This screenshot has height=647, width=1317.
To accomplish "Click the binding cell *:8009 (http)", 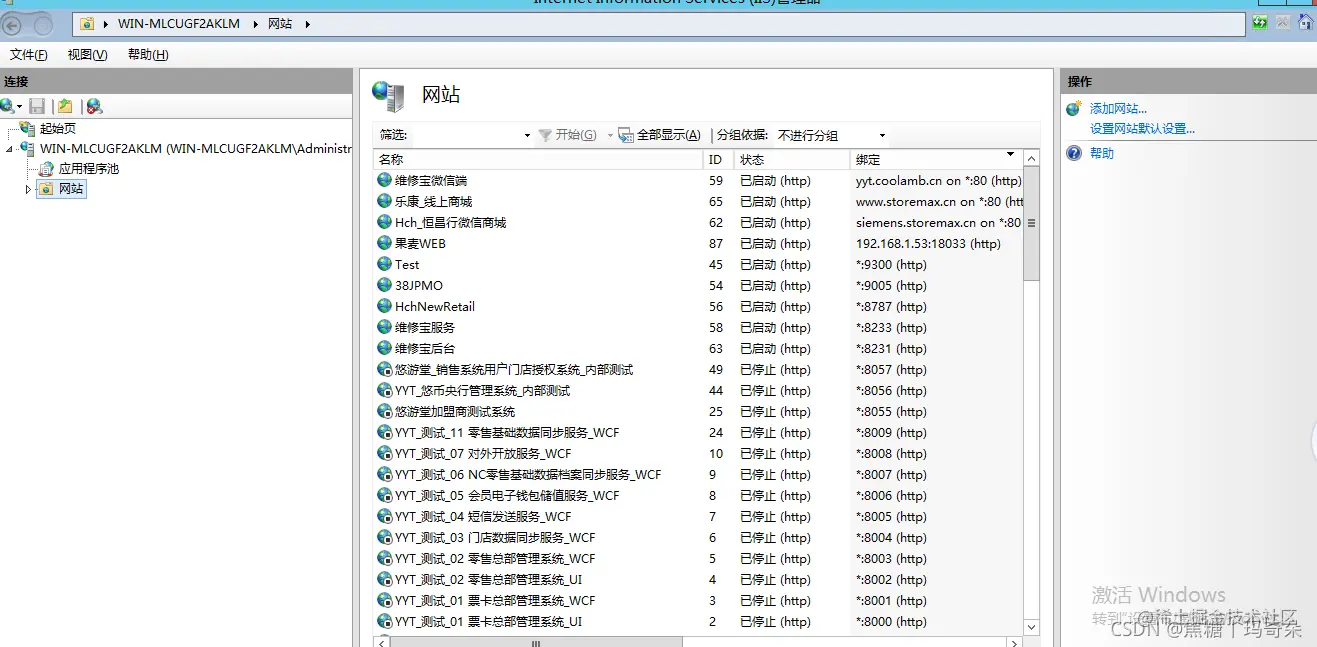I will [x=891, y=432].
